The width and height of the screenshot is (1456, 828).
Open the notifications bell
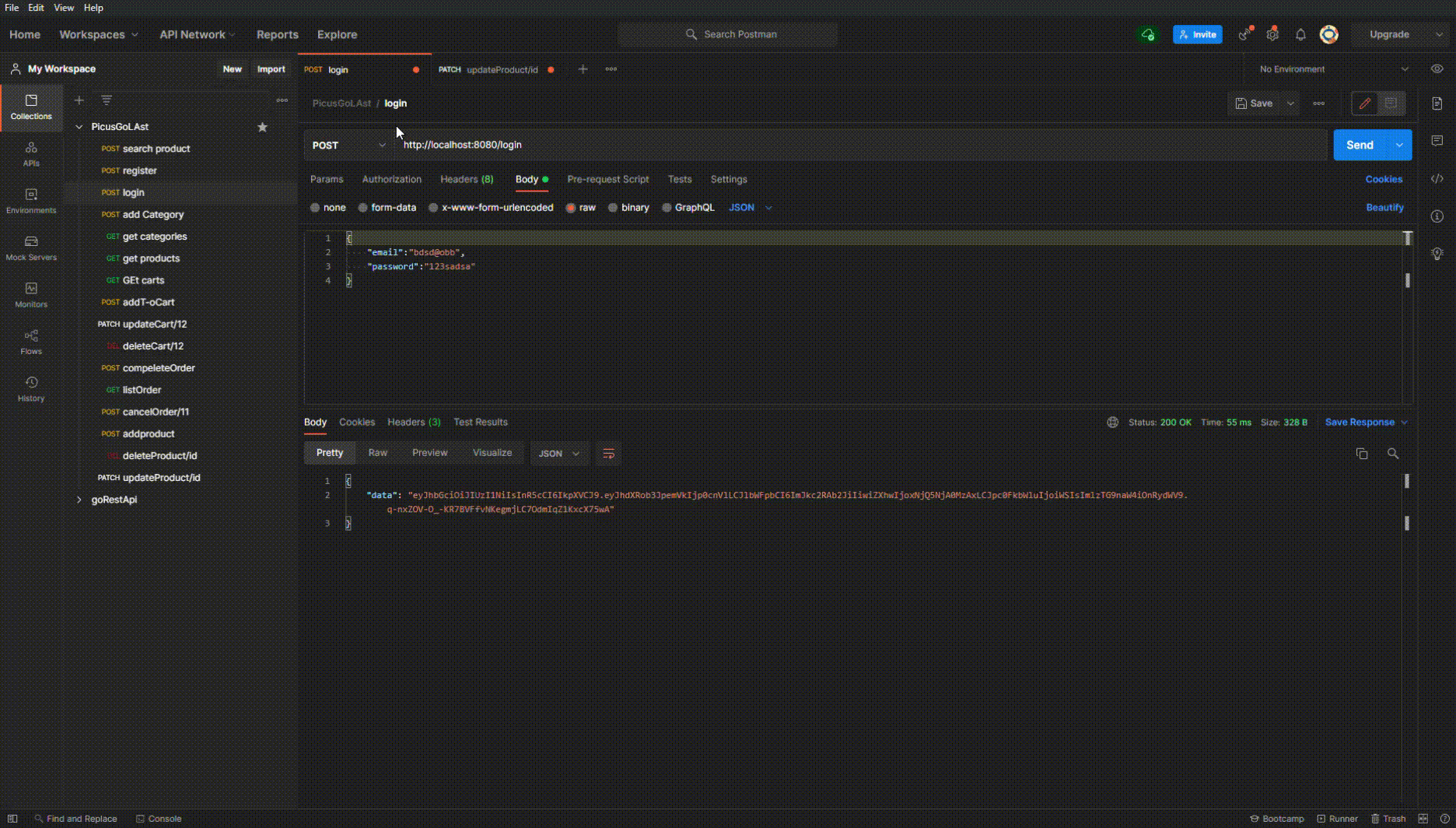pyautogui.click(x=1300, y=34)
